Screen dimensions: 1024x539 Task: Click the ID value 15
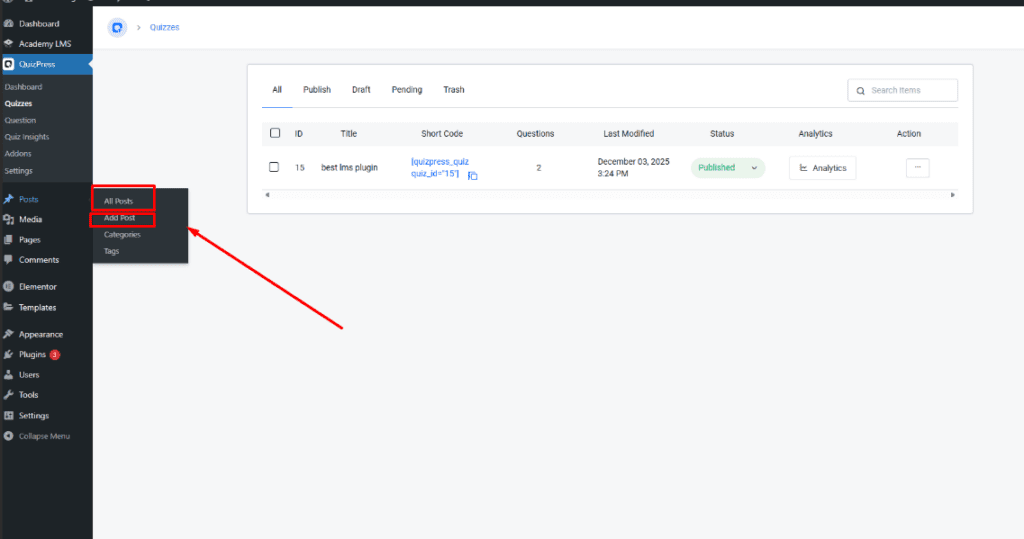(x=300, y=167)
